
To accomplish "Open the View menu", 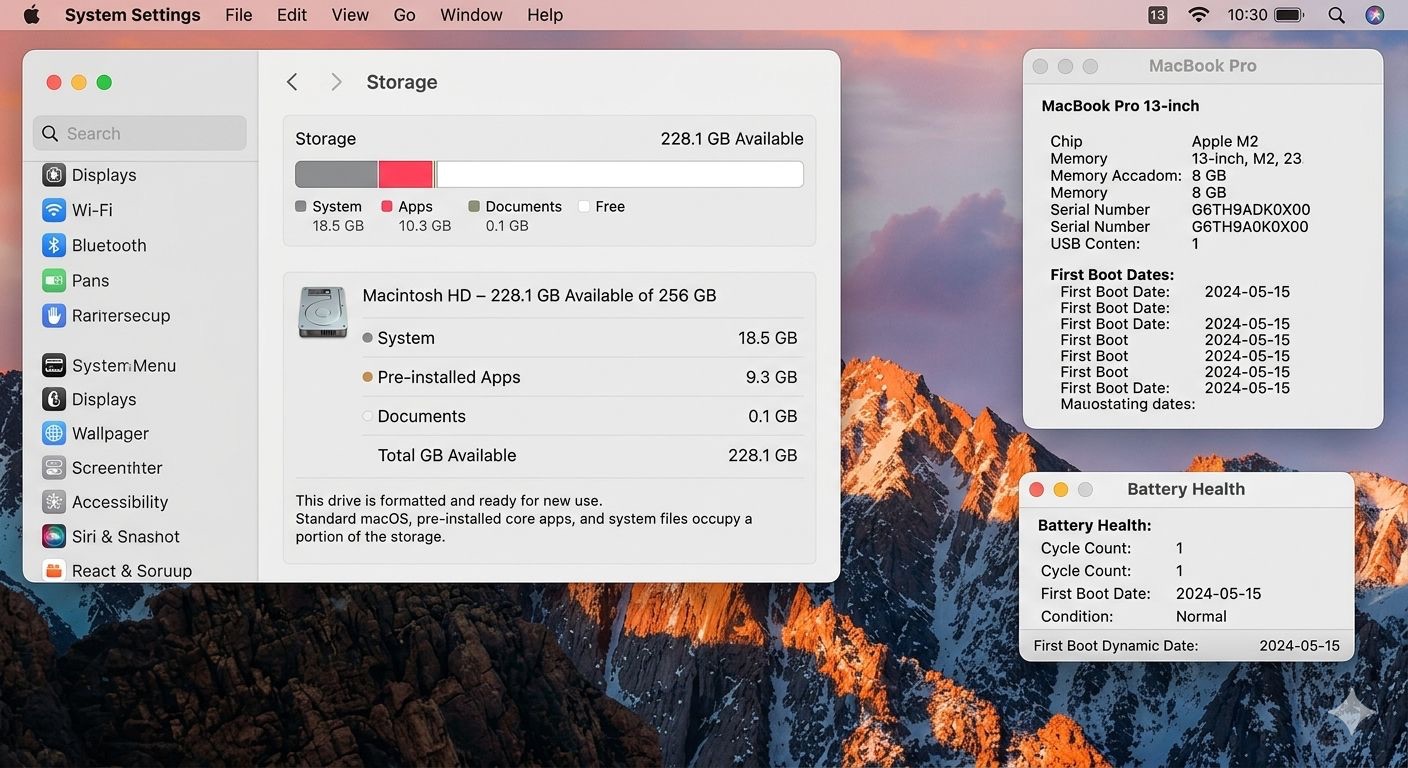I will (x=350, y=15).
